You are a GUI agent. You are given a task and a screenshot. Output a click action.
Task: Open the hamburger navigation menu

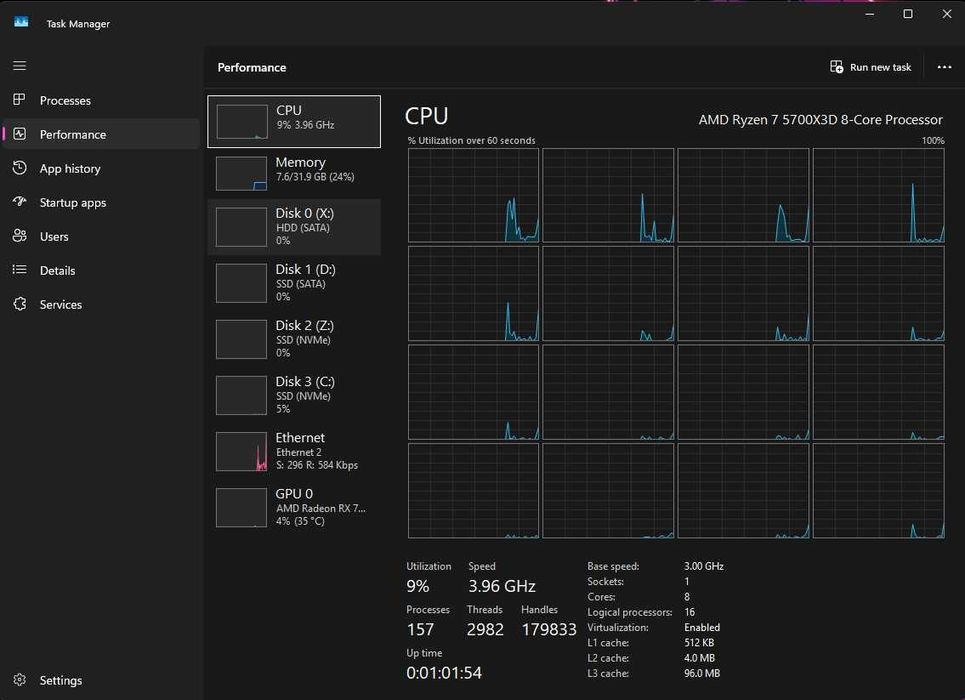pyautogui.click(x=20, y=65)
